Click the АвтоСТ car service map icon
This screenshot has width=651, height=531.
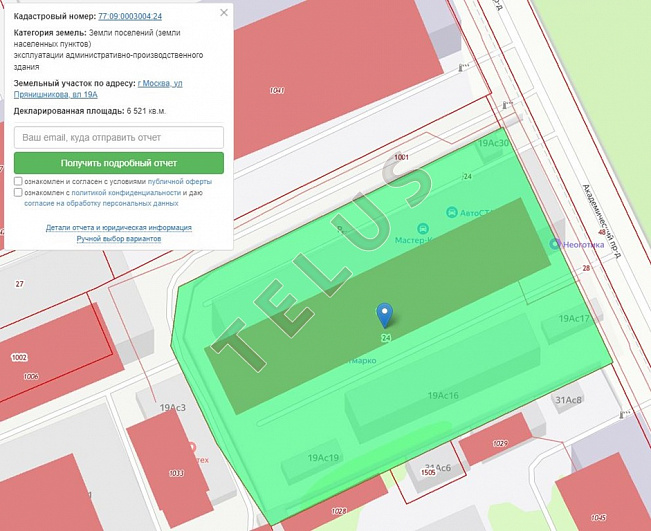(x=451, y=213)
